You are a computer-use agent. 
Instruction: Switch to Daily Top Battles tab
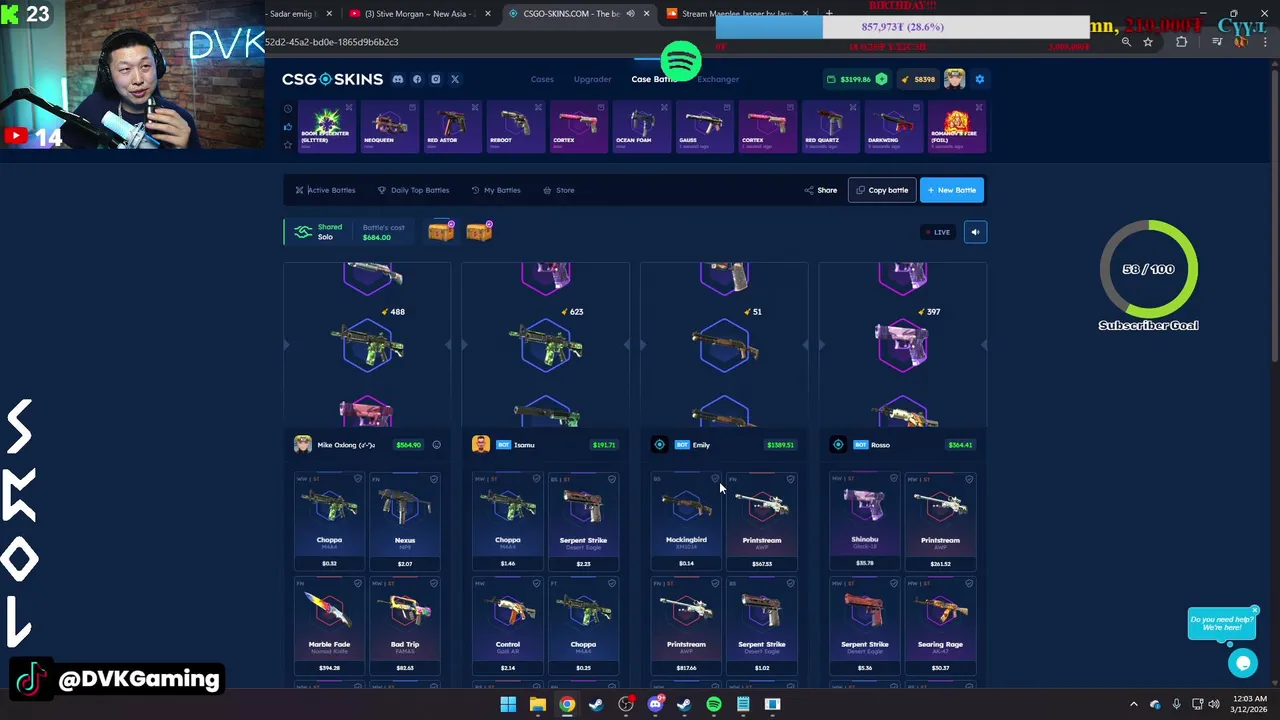pyautogui.click(x=413, y=190)
